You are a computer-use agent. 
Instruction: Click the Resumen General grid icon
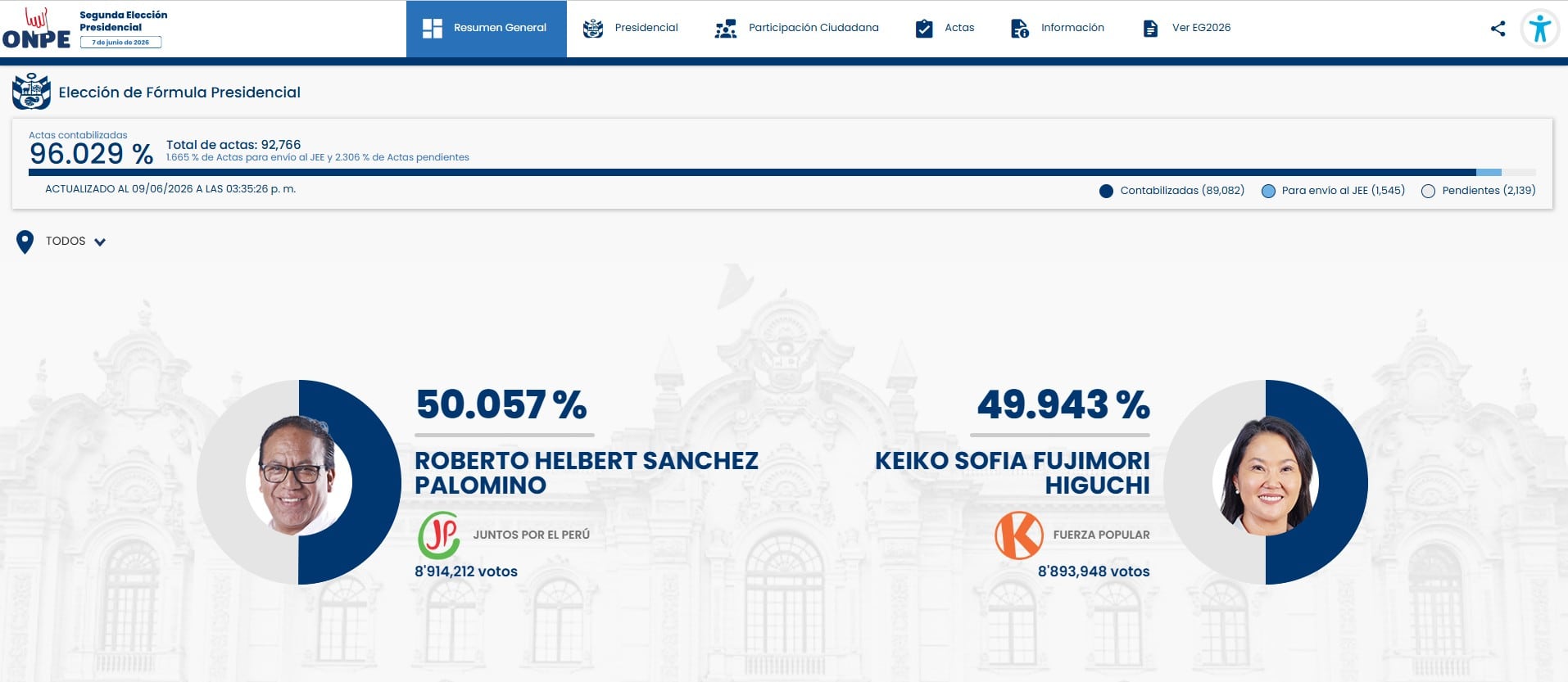[x=433, y=29]
